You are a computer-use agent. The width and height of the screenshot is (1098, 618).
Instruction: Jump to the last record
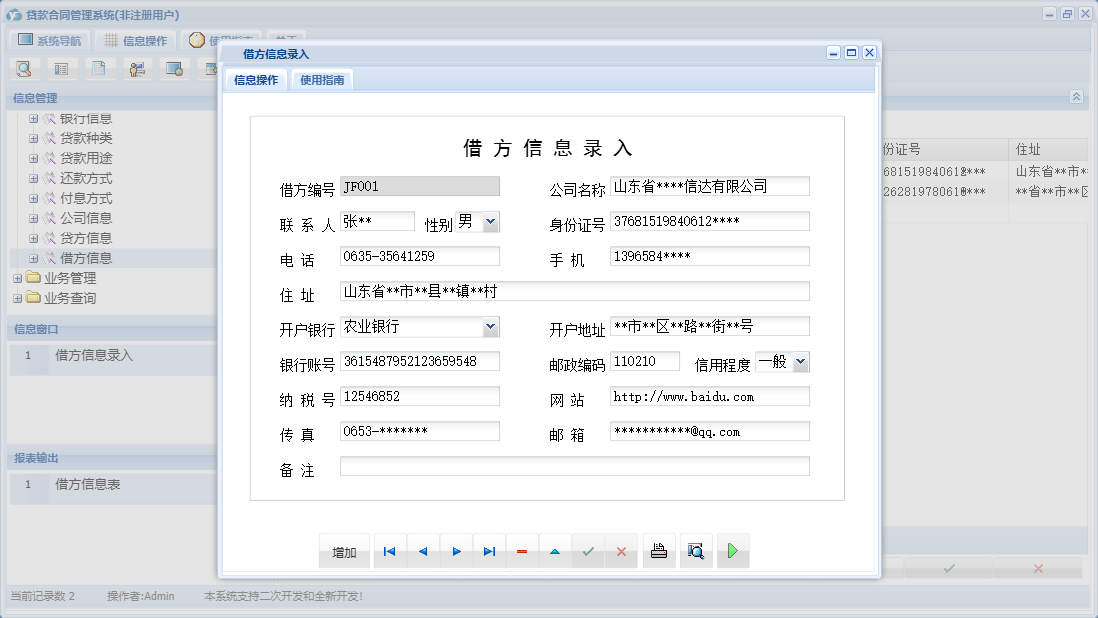(x=489, y=551)
